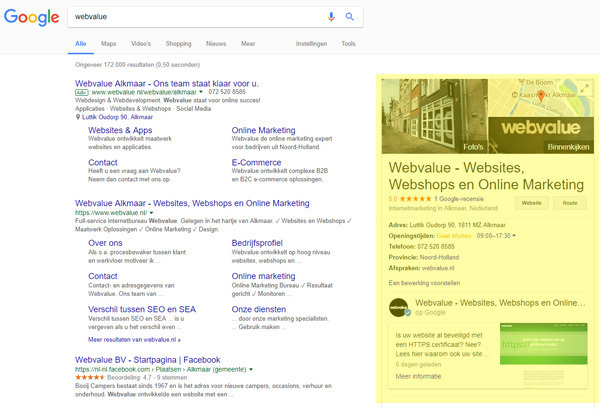Image resolution: width=600 pixels, height=409 pixels.
Task: Open Webvalue BV - Startpagina | Facebook result
Action: click(148, 360)
